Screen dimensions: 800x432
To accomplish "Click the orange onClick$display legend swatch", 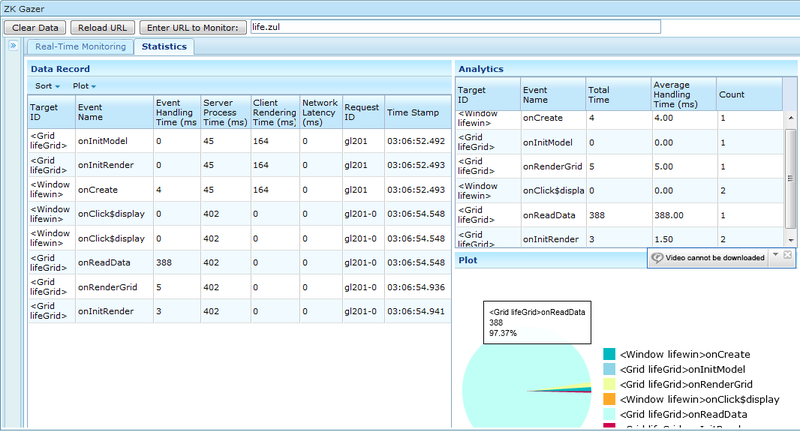I will [x=610, y=399].
